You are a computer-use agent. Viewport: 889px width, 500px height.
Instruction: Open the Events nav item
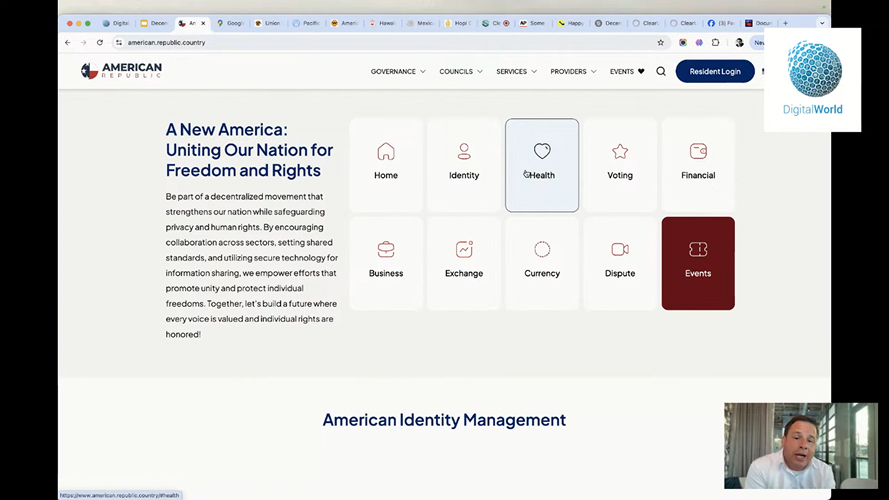[x=627, y=72]
